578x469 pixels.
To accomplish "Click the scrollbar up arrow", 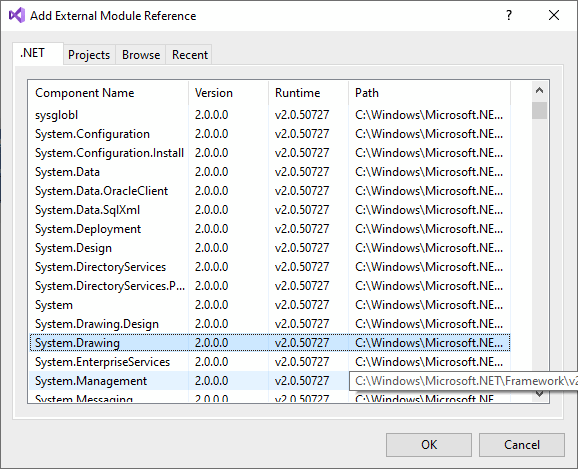I will (x=539, y=90).
